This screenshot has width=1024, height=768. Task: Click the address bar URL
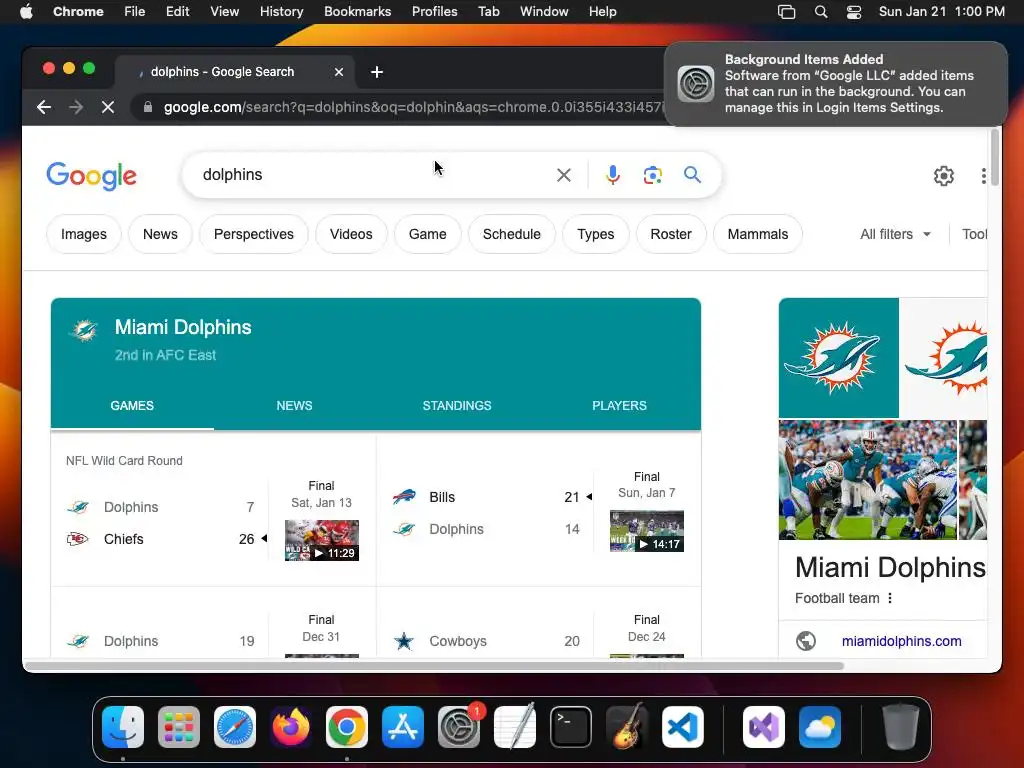[413, 107]
